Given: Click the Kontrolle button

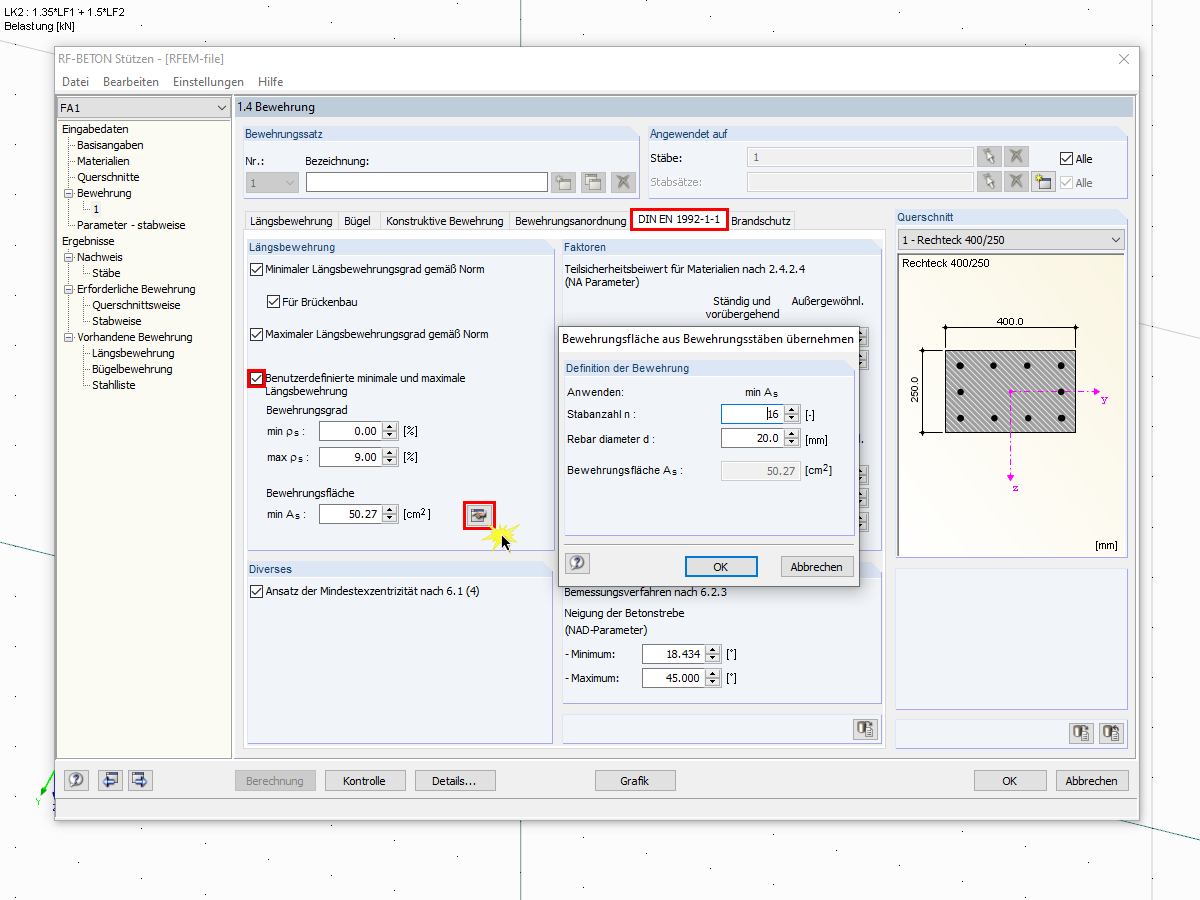Looking at the screenshot, I should pos(365,780).
